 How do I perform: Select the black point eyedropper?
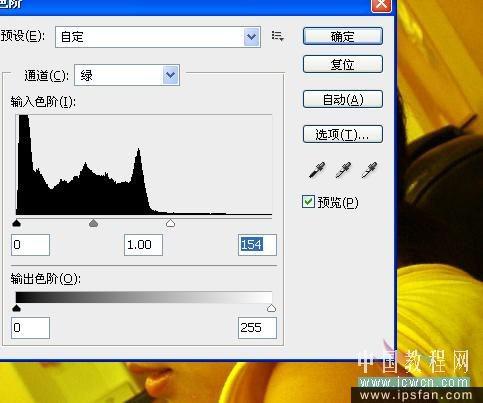click(x=317, y=170)
